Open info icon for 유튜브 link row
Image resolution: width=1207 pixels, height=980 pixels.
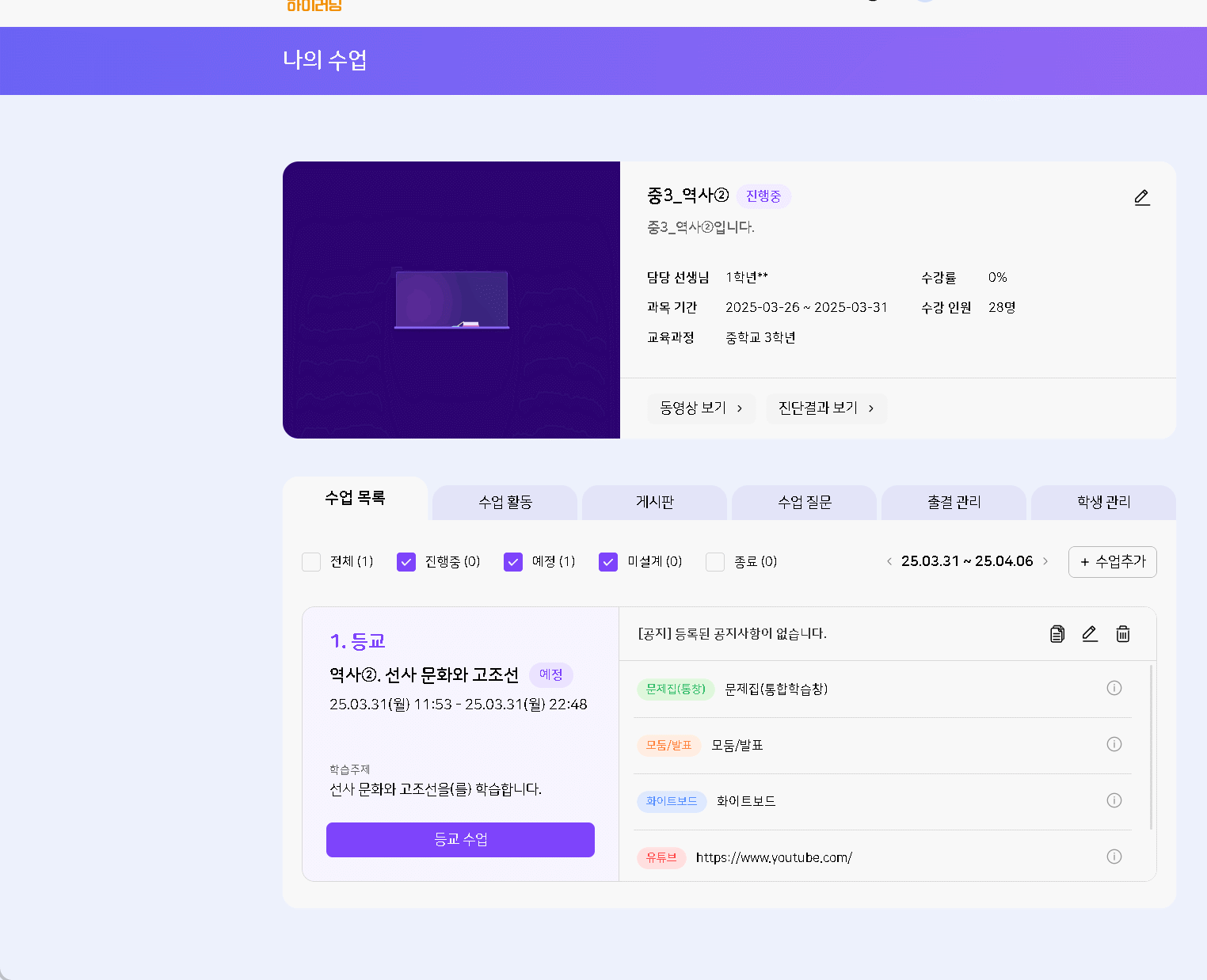pos(1114,857)
